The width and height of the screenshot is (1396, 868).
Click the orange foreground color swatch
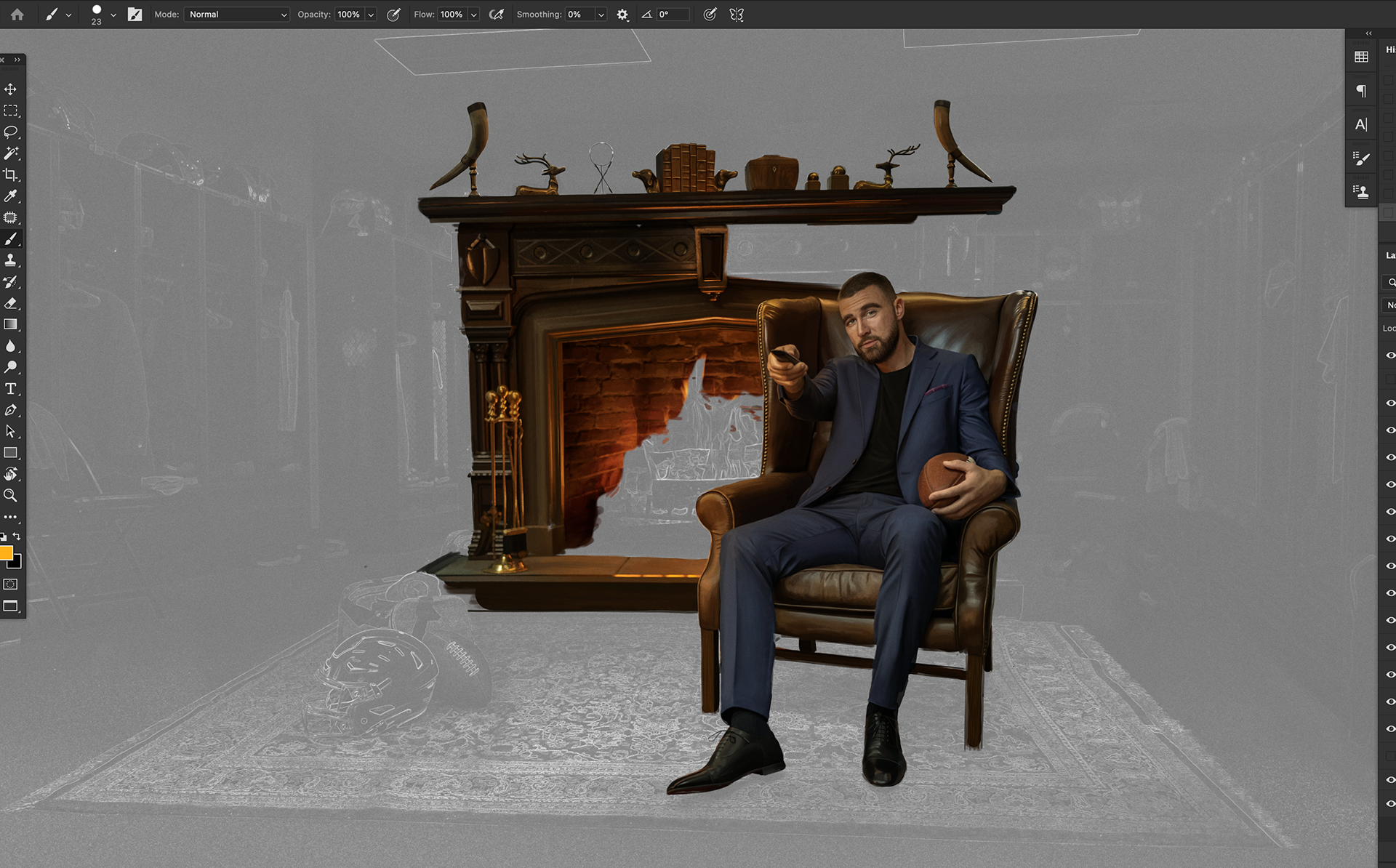pos(6,553)
